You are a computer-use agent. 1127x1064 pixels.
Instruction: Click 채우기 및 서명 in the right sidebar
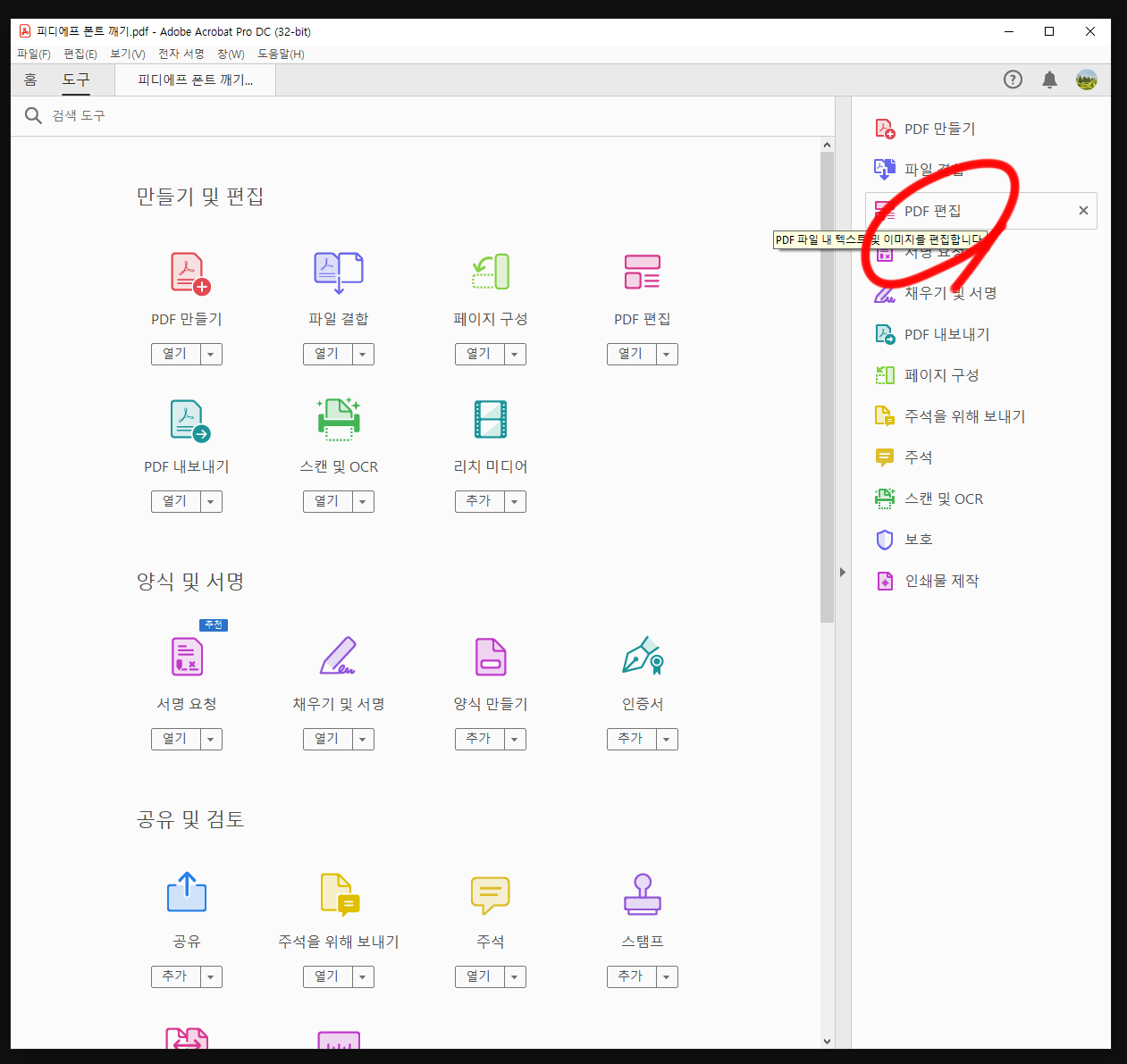click(936, 293)
